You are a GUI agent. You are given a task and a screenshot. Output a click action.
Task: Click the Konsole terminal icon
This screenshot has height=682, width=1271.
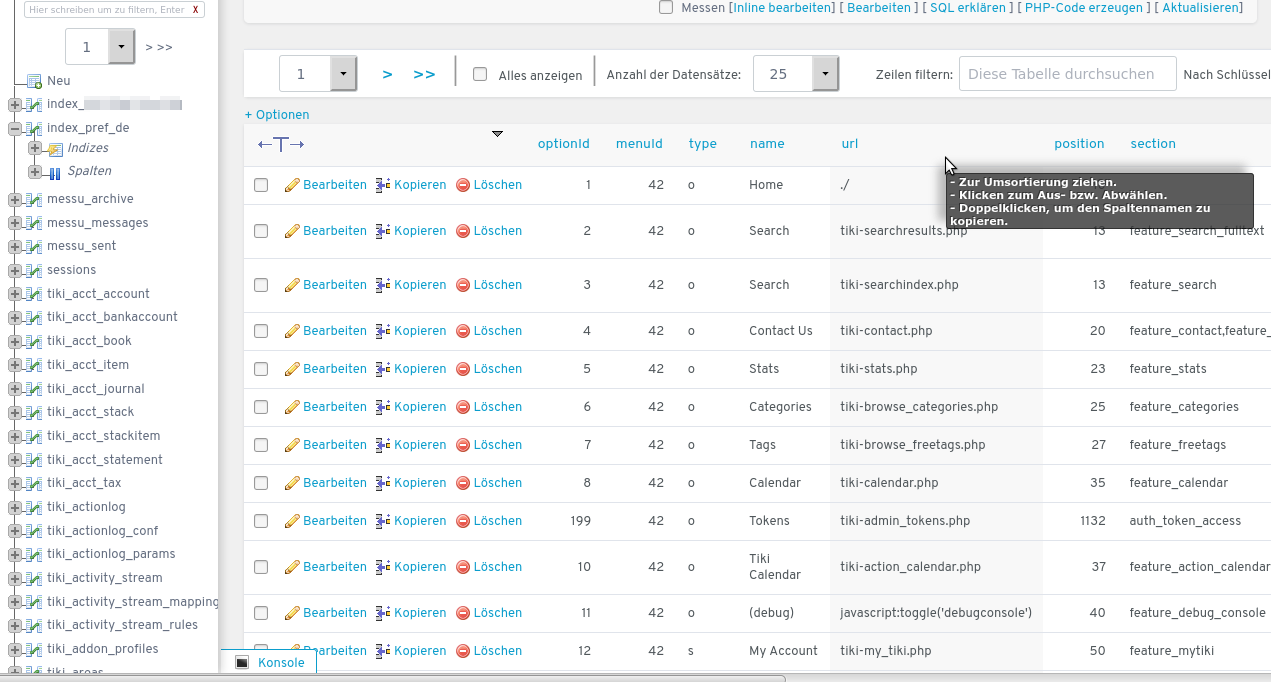242,662
